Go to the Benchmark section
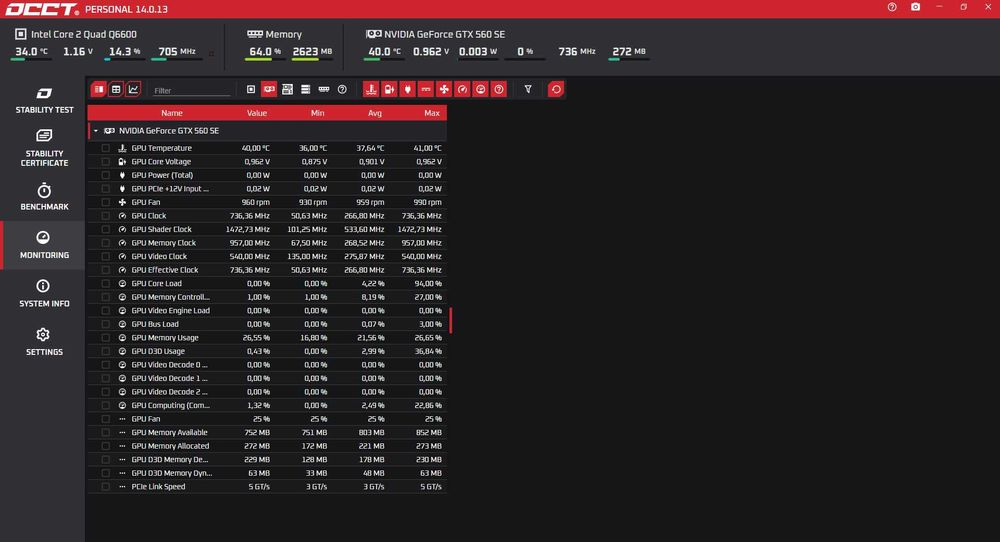 [43, 197]
